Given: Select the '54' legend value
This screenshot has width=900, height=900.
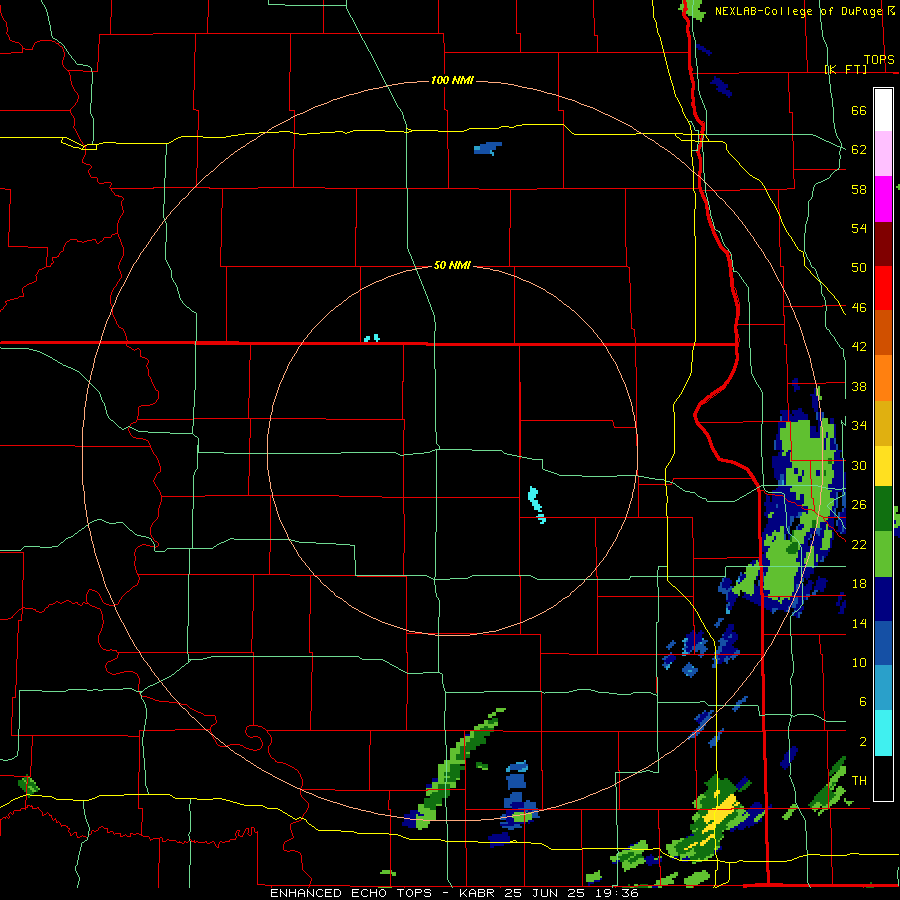Looking at the screenshot, I should coord(859,228).
